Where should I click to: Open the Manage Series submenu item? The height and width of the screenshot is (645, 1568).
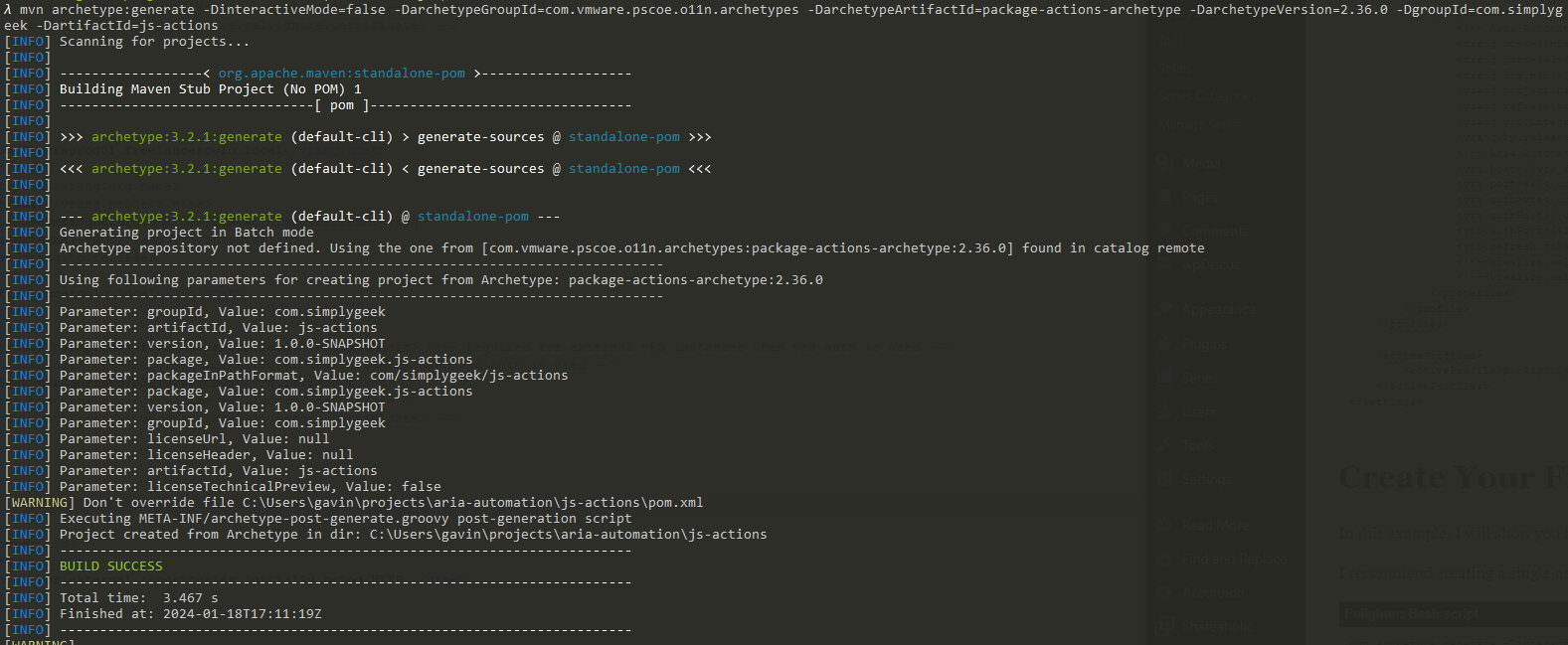tap(1198, 125)
